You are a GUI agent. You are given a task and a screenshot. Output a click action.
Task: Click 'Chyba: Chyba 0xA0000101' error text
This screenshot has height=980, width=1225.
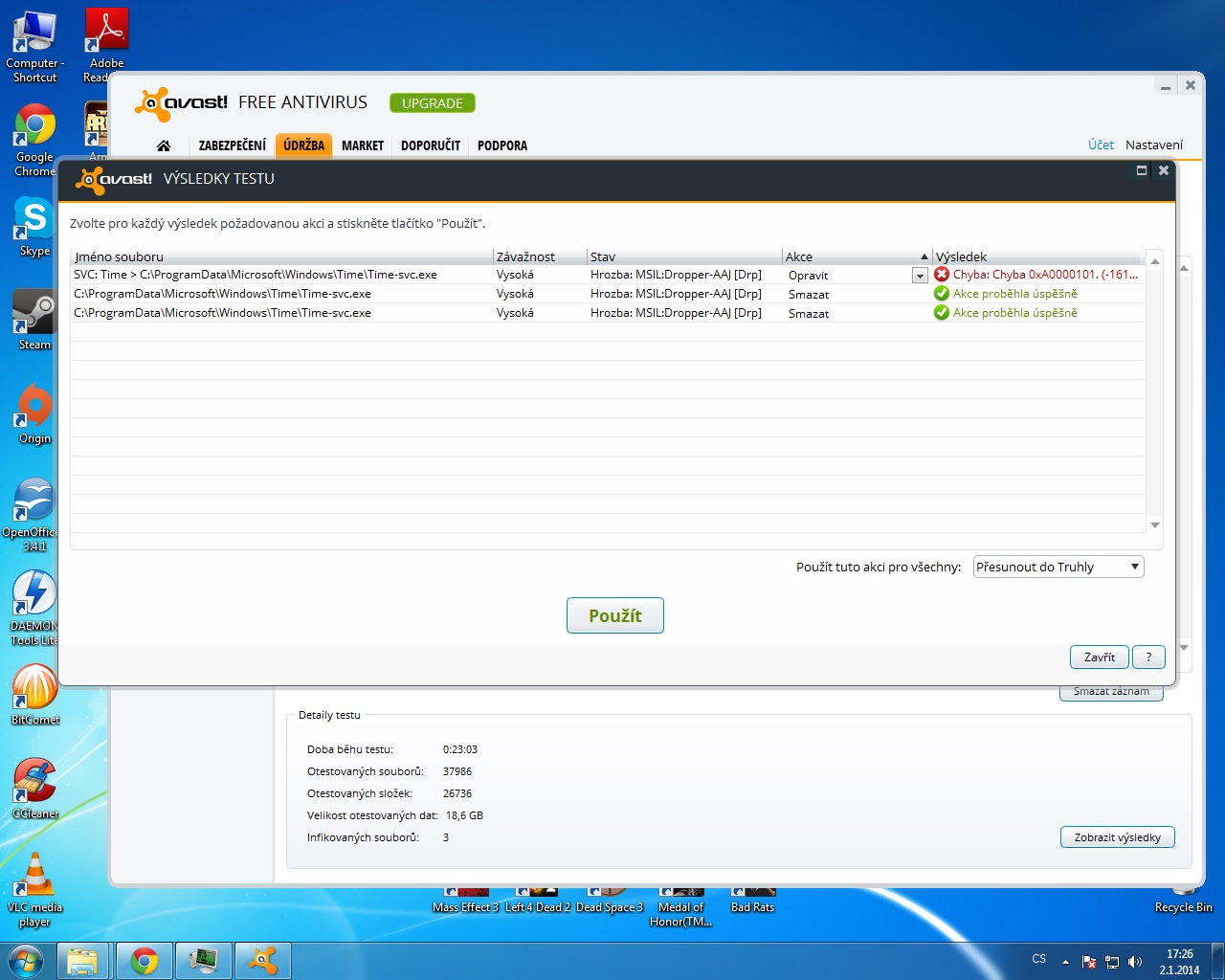click(x=1045, y=275)
